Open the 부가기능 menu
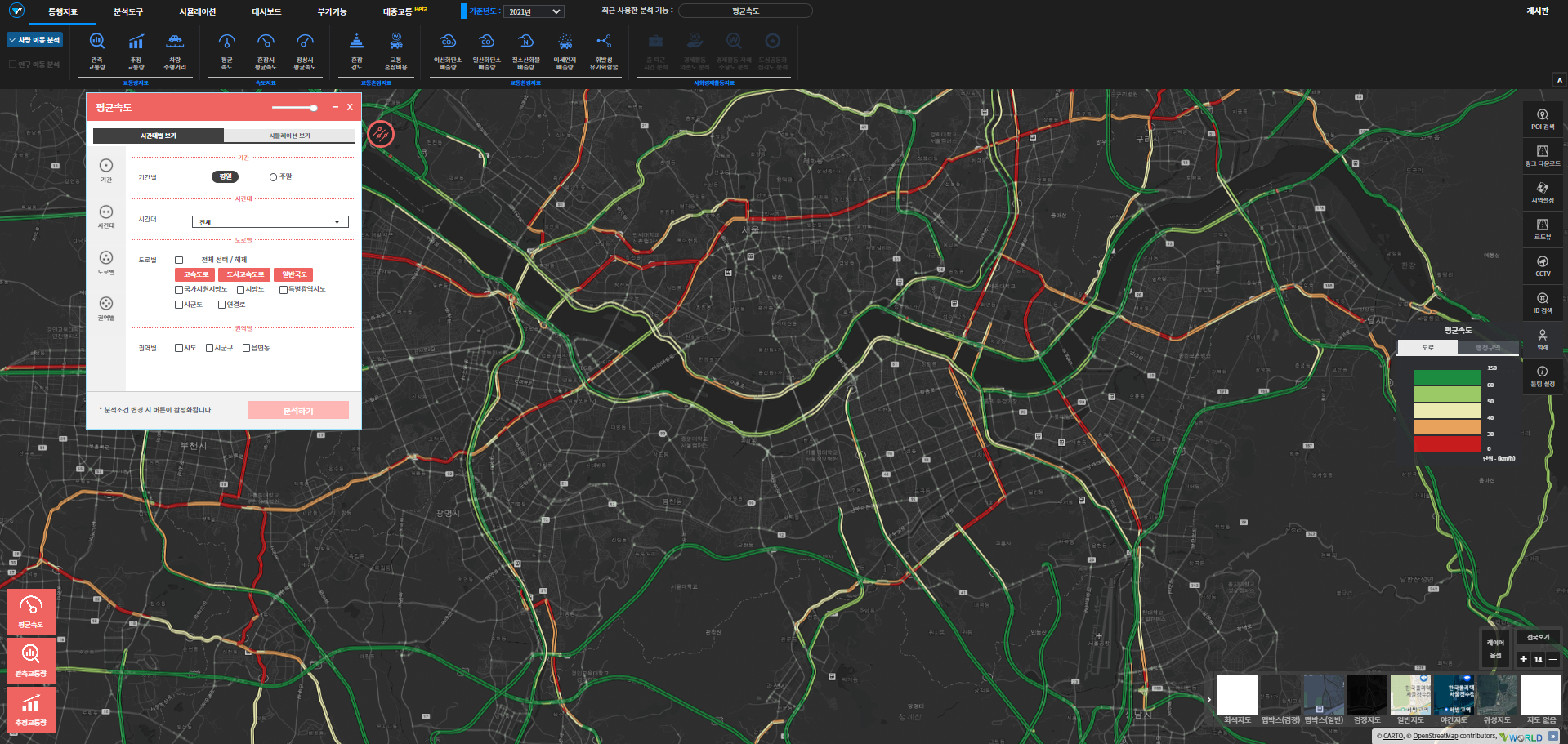The image size is (1568, 744). pos(332,11)
